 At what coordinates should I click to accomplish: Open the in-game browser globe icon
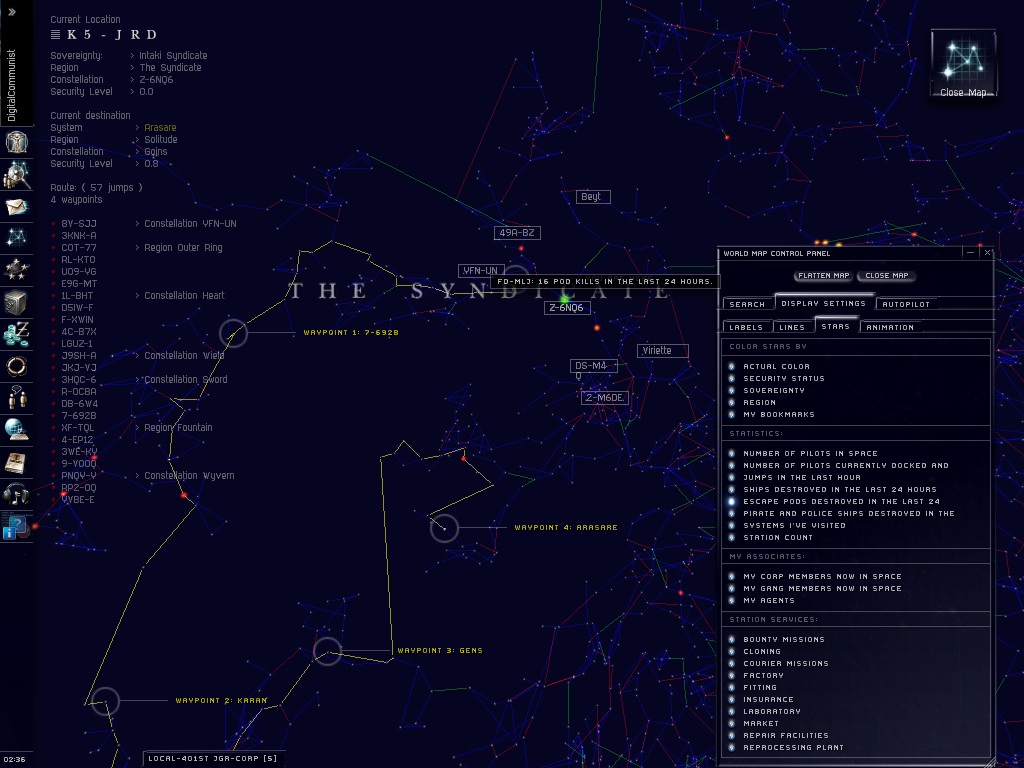click(16, 430)
